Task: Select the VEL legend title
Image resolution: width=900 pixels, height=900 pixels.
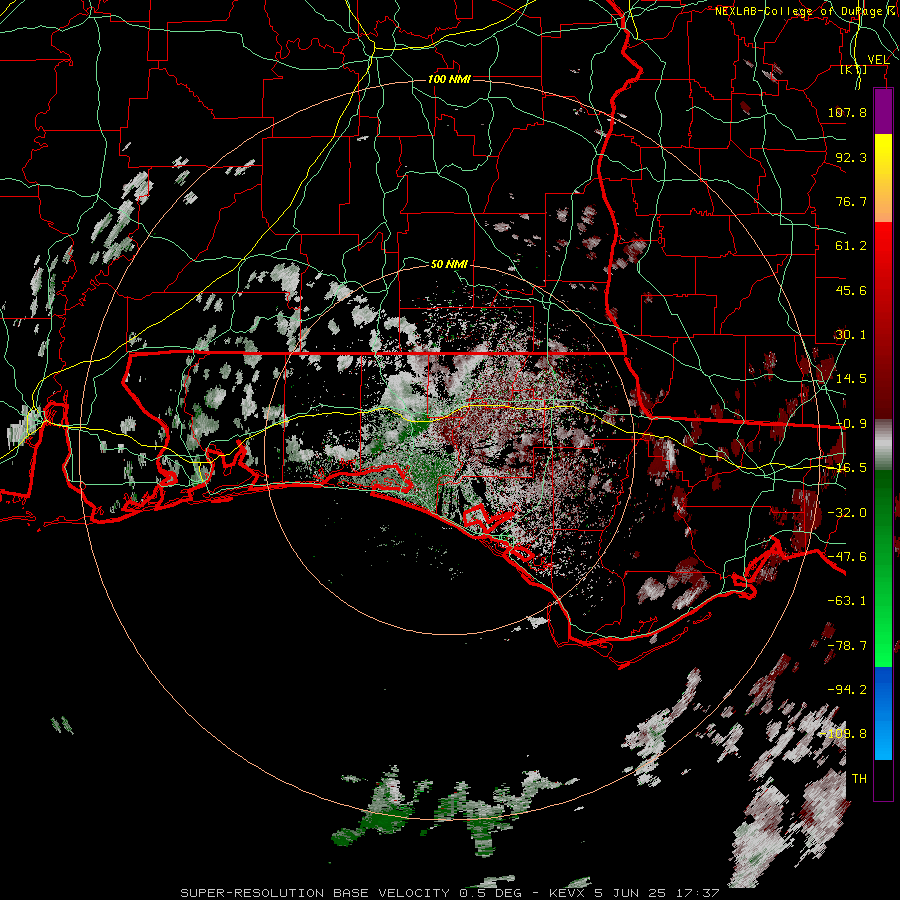Action: coord(878,60)
